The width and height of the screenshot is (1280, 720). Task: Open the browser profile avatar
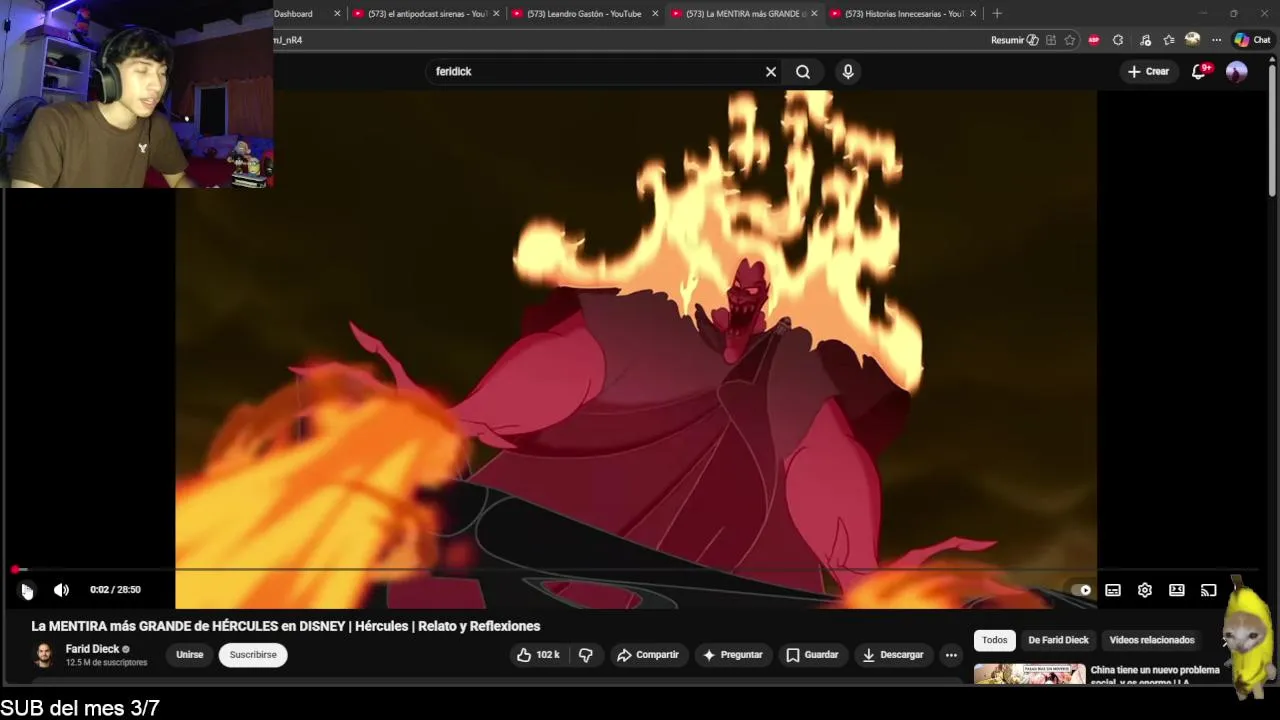tap(1192, 40)
